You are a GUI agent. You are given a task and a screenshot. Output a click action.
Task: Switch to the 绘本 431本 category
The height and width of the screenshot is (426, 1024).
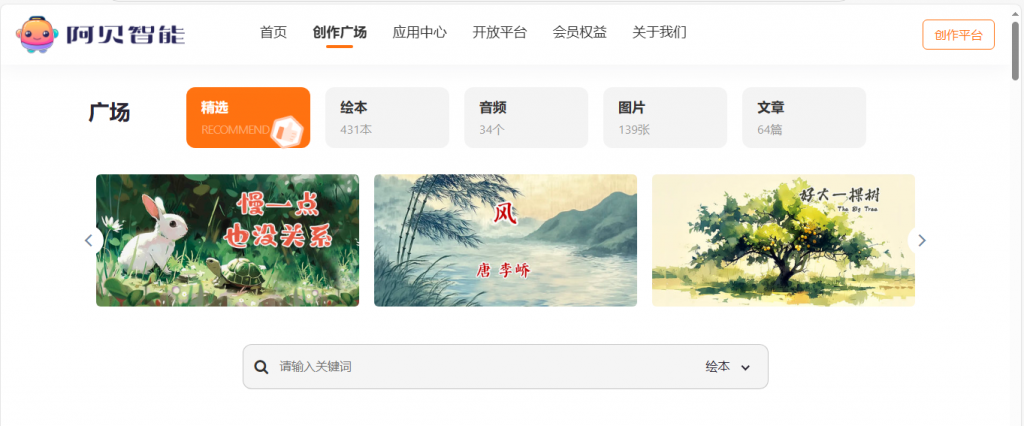387,118
